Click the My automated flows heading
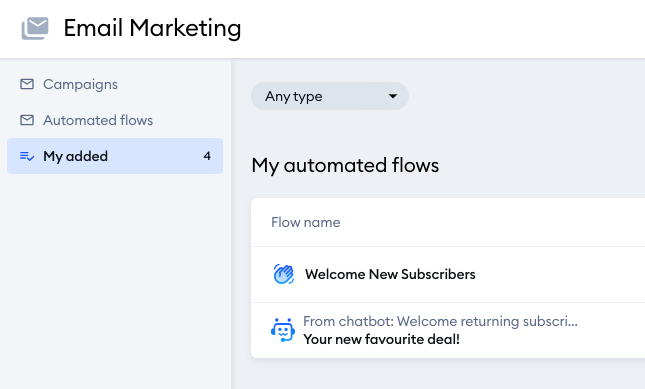This screenshot has height=389, width=645. click(x=345, y=166)
